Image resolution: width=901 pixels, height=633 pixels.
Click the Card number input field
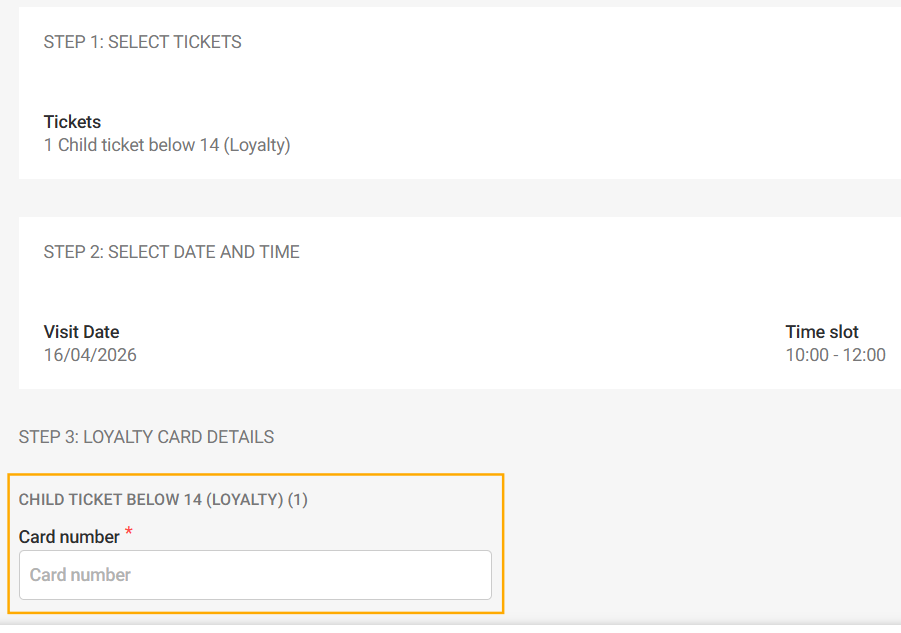[255, 575]
